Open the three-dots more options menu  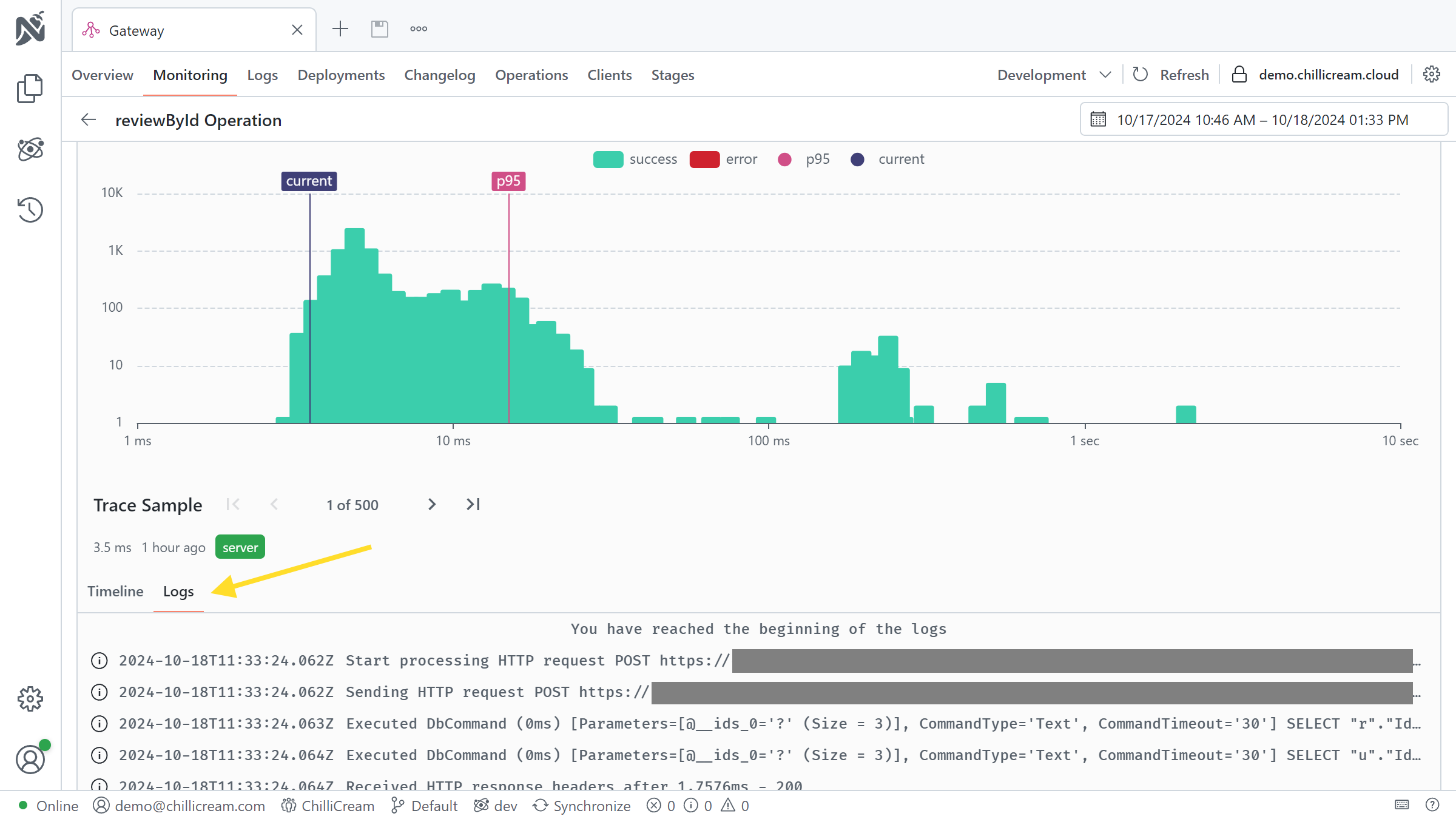tap(419, 29)
